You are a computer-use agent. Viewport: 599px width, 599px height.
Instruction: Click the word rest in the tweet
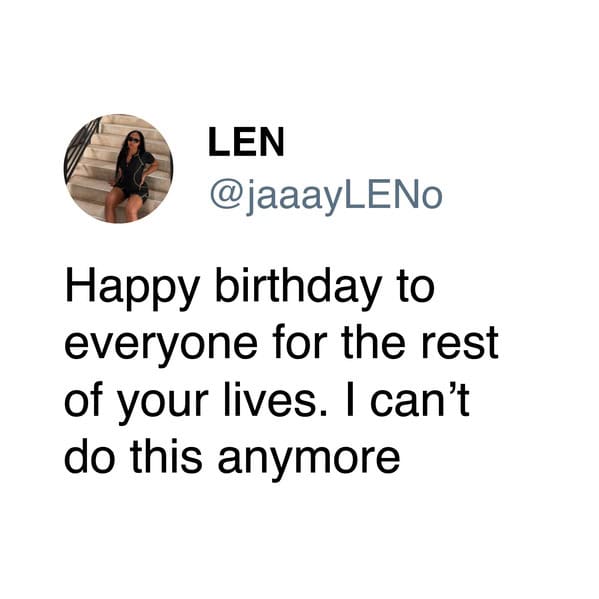460,342
